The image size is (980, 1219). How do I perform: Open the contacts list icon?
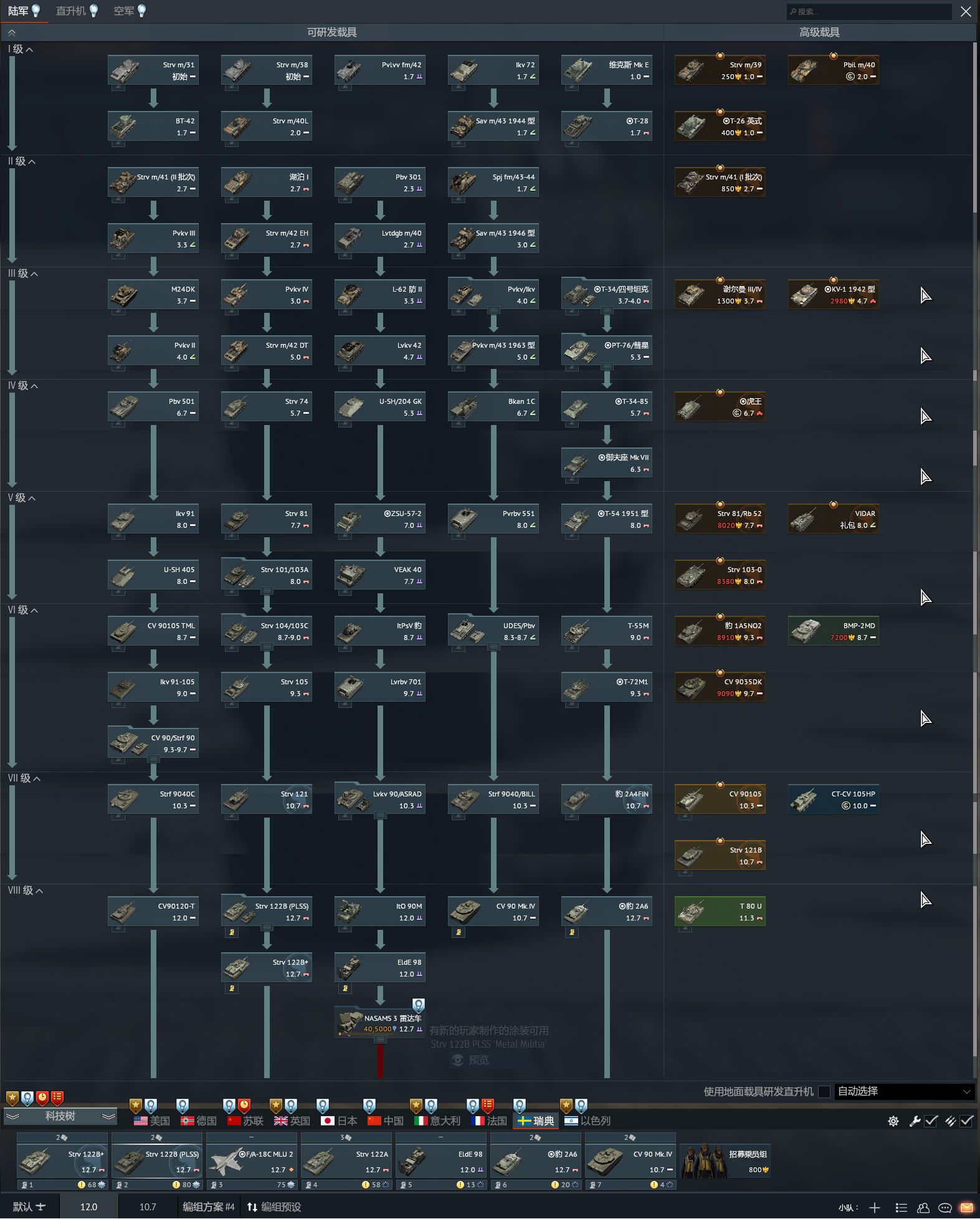coord(923,1207)
